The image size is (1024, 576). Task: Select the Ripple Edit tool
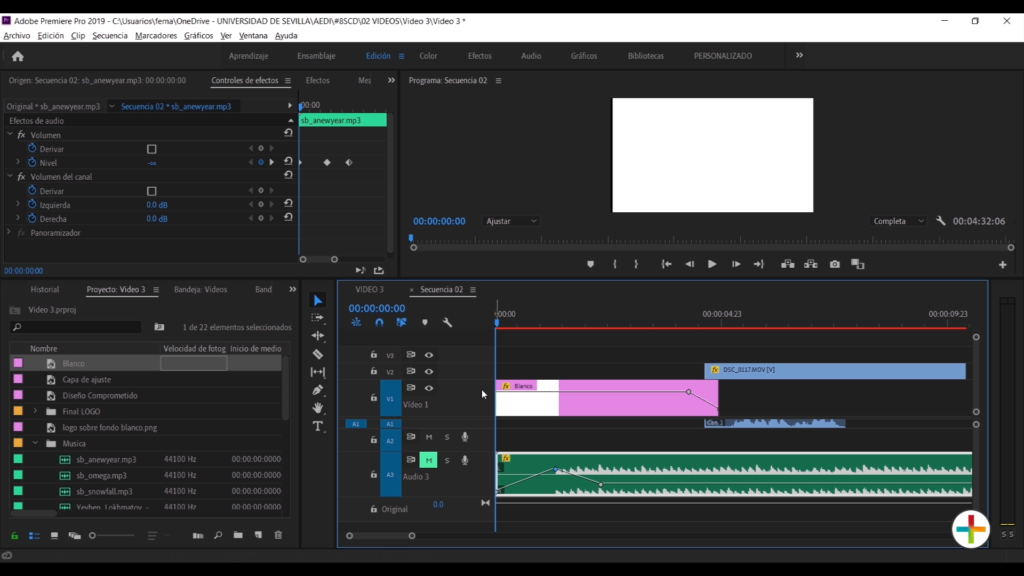318,336
